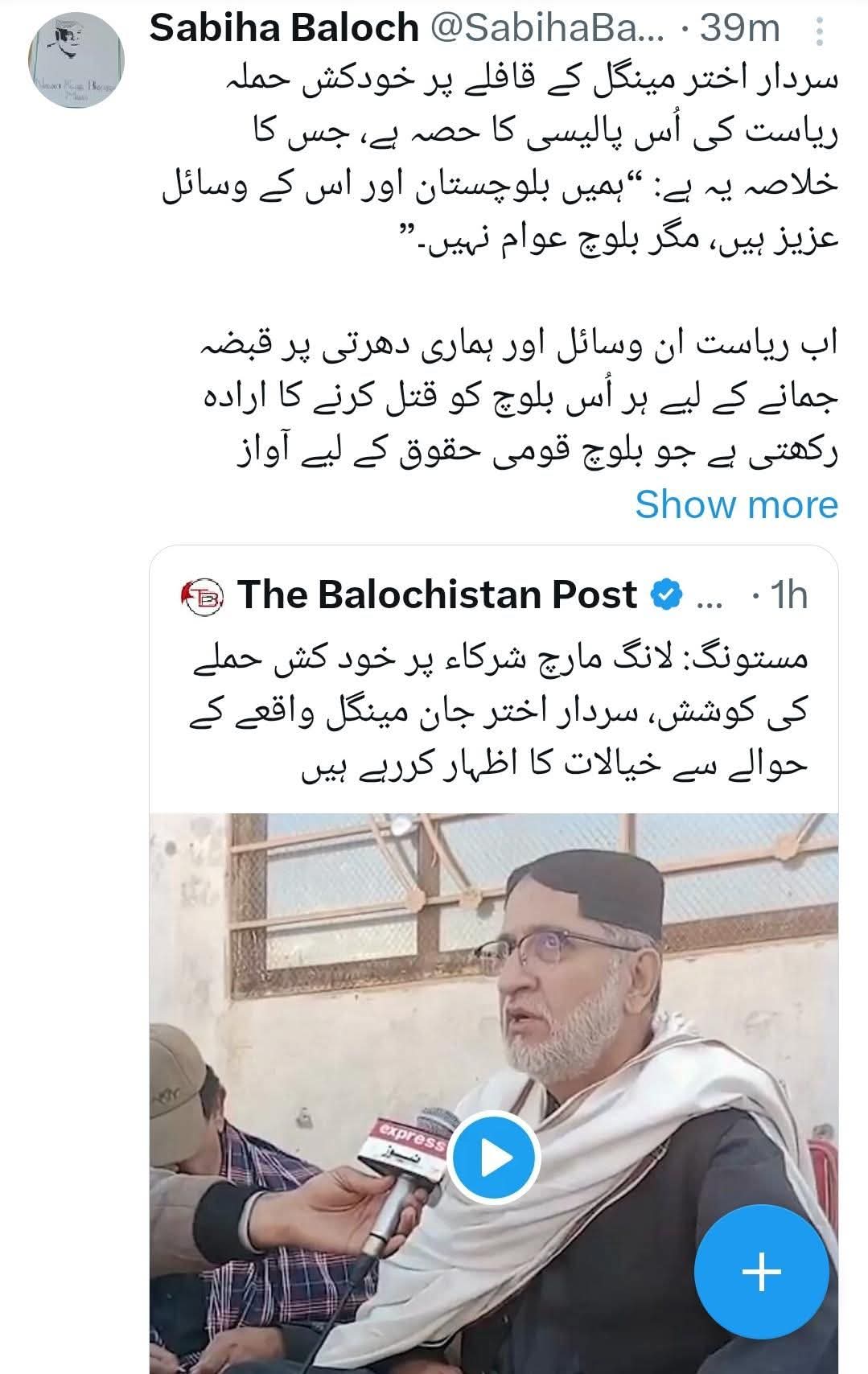Open The Balochistan Post account name
Screen dimensions: 868x1374
[437, 595]
